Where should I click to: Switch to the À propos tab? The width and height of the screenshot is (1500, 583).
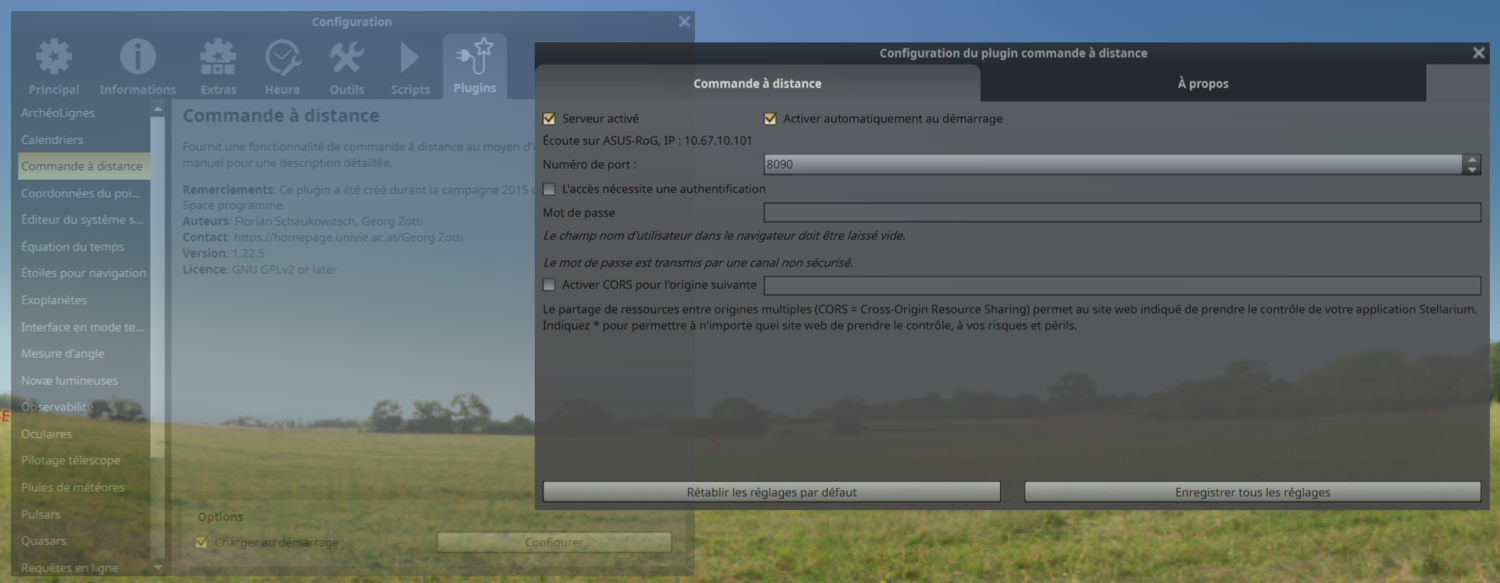[1203, 83]
